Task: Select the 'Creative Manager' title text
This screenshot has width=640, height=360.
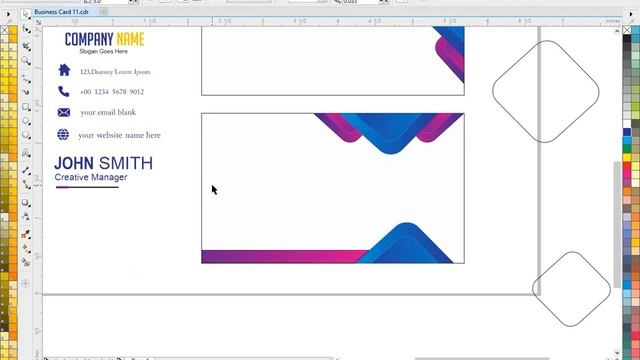Action: [x=91, y=178]
